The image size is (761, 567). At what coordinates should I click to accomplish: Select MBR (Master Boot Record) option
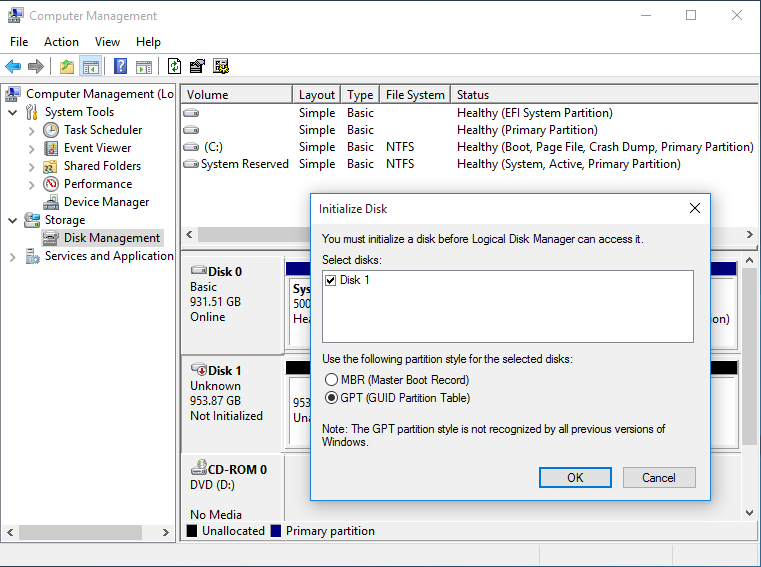tap(332, 380)
